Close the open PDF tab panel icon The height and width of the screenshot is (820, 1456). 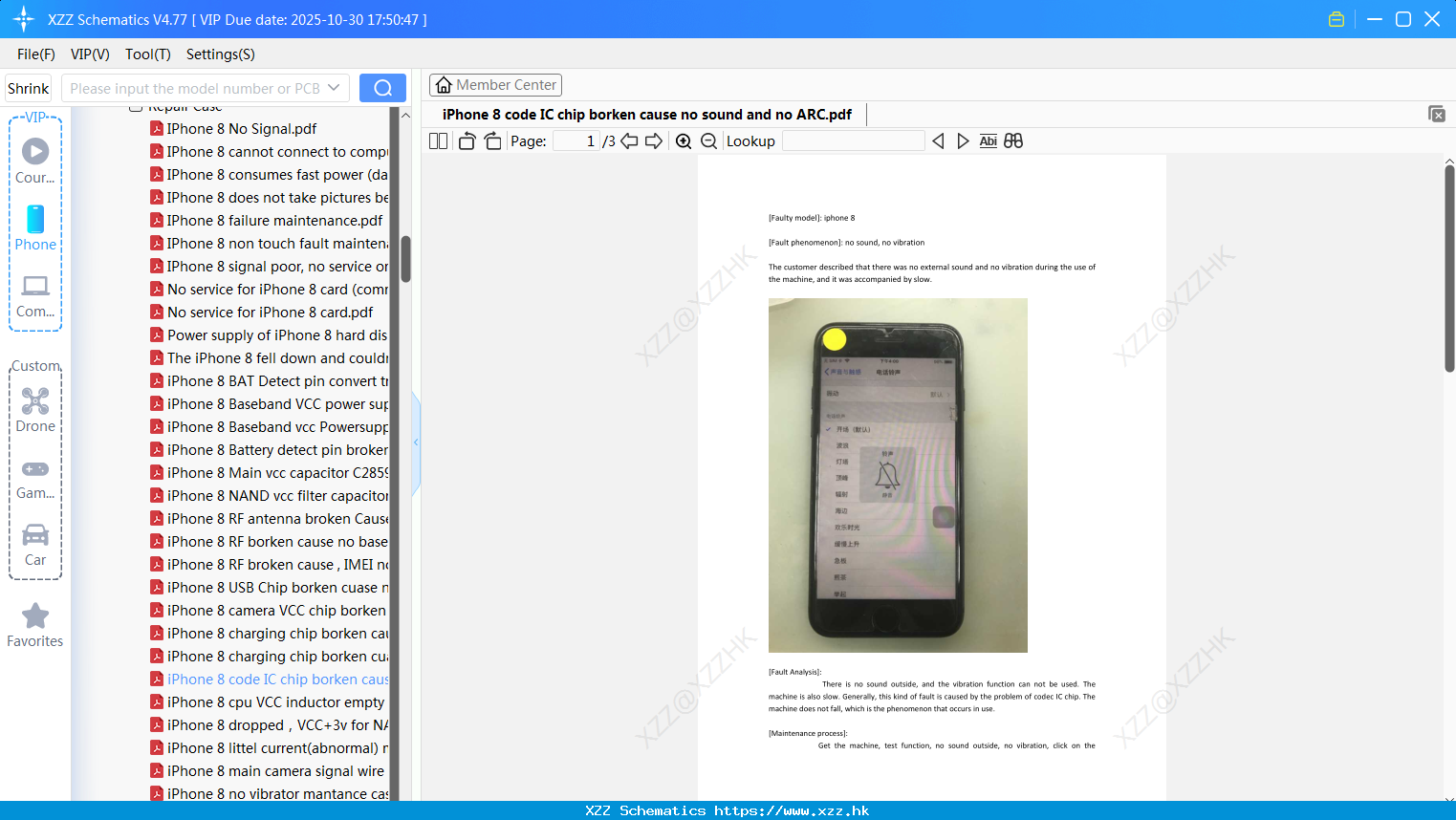[x=1436, y=114]
